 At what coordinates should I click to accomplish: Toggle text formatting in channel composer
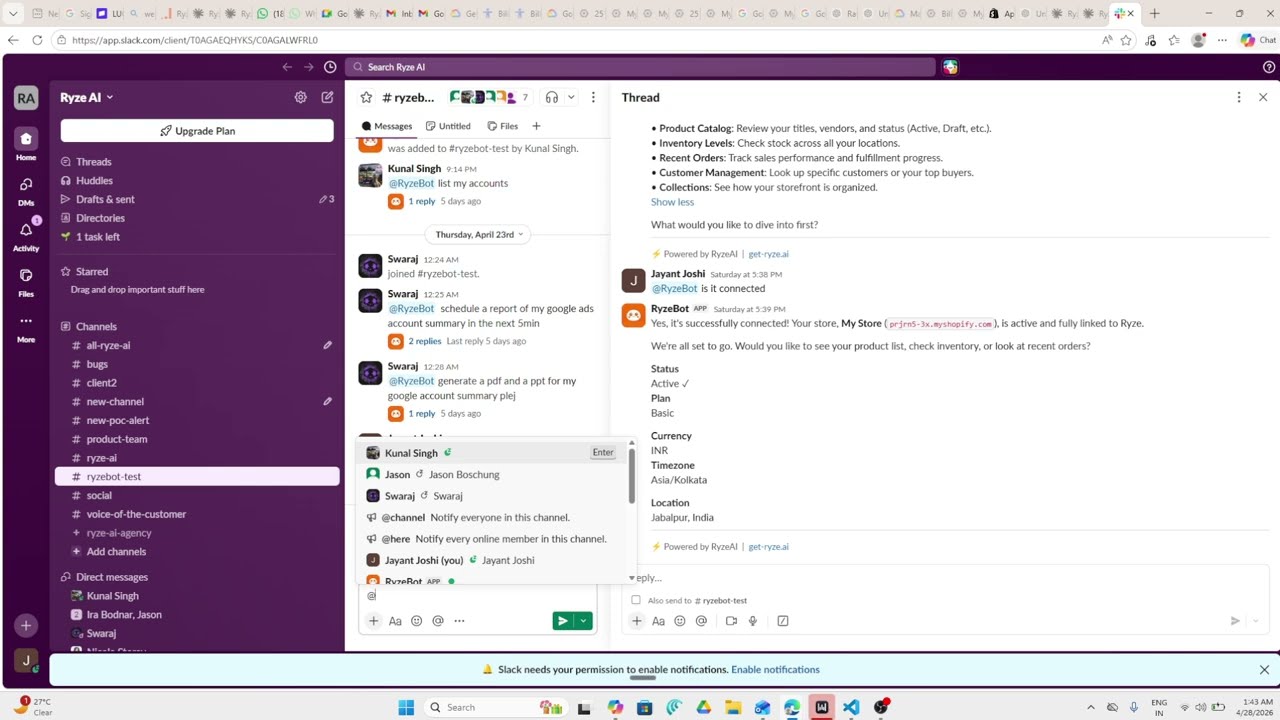pos(395,621)
